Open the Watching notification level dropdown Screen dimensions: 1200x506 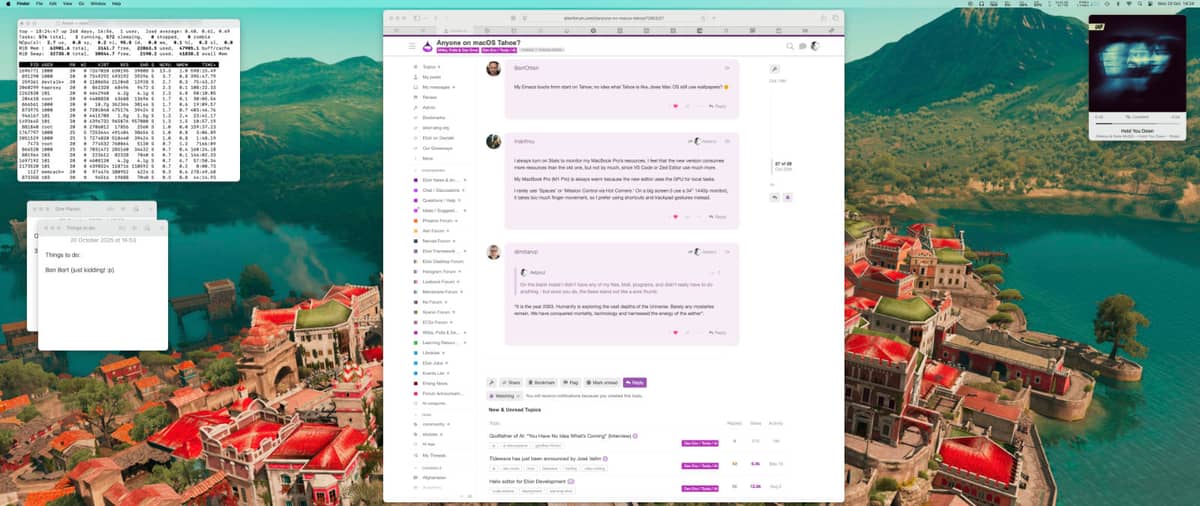[504, 396]
